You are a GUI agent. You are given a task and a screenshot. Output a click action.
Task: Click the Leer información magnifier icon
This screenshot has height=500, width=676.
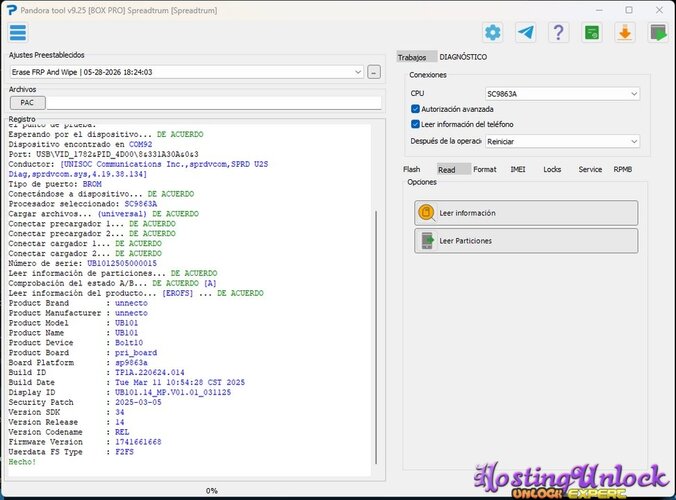pos(426,212)
